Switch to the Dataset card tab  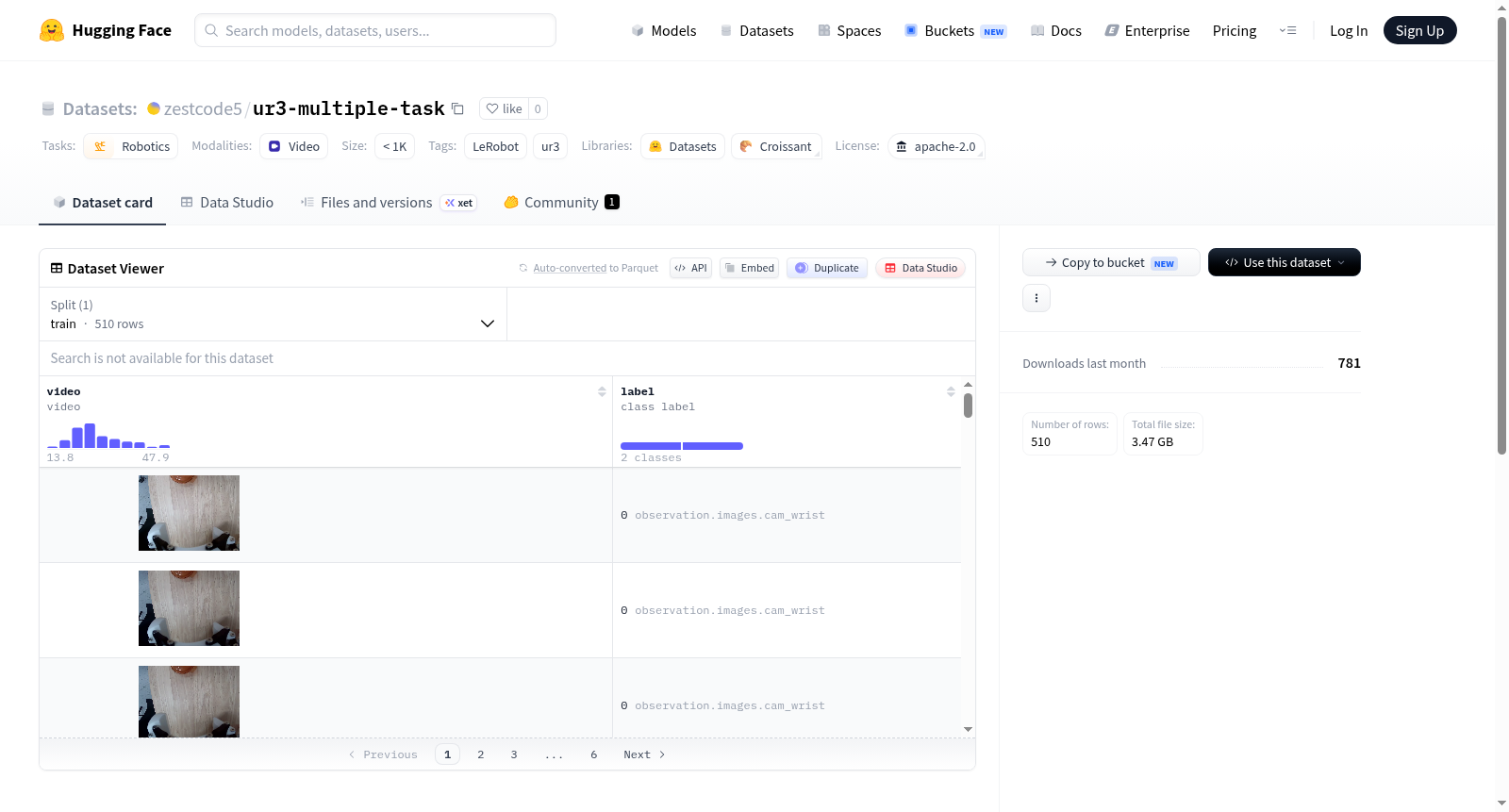[x=103, y=203]
